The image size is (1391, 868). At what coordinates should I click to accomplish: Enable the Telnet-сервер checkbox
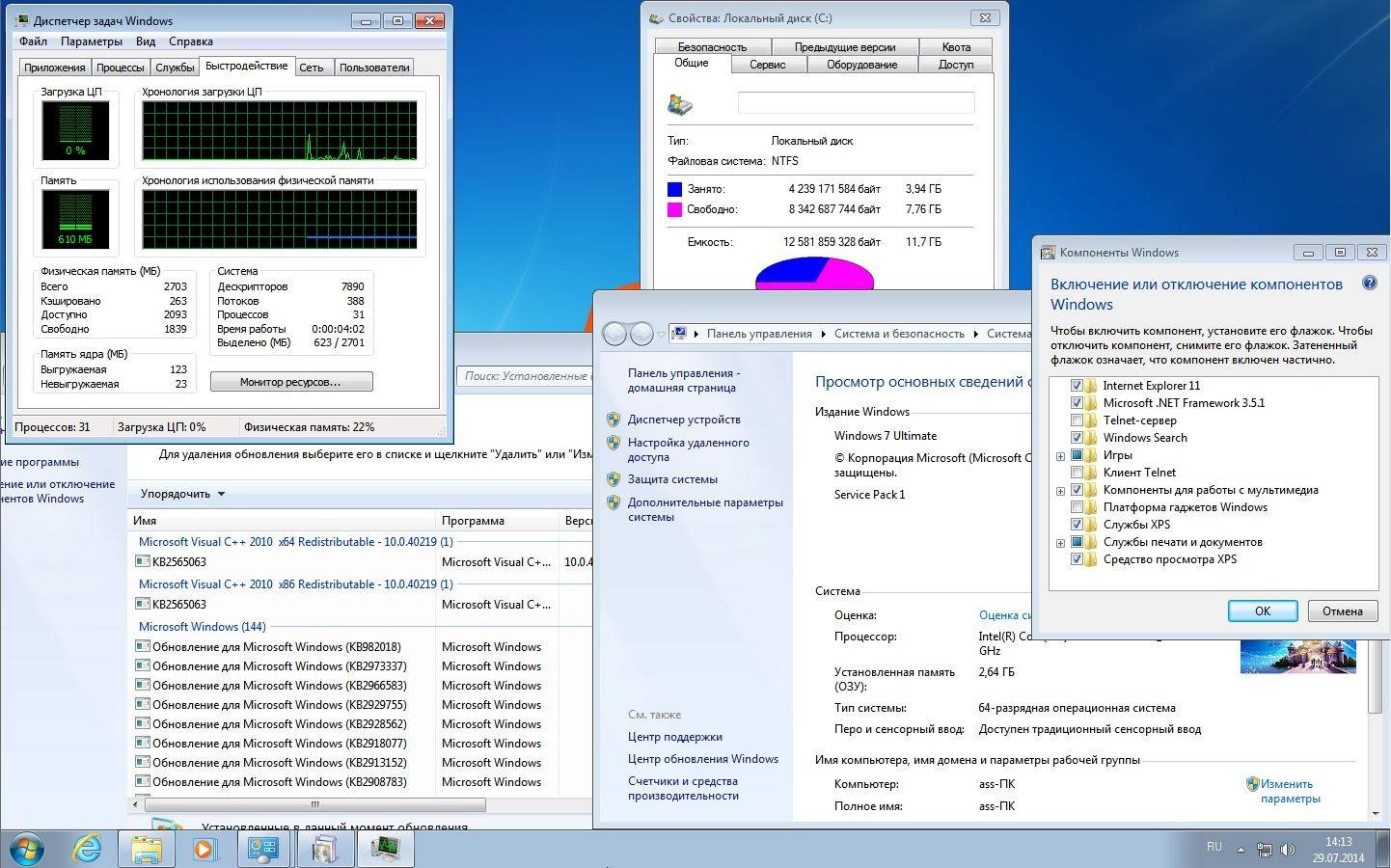coord(1077,420)
